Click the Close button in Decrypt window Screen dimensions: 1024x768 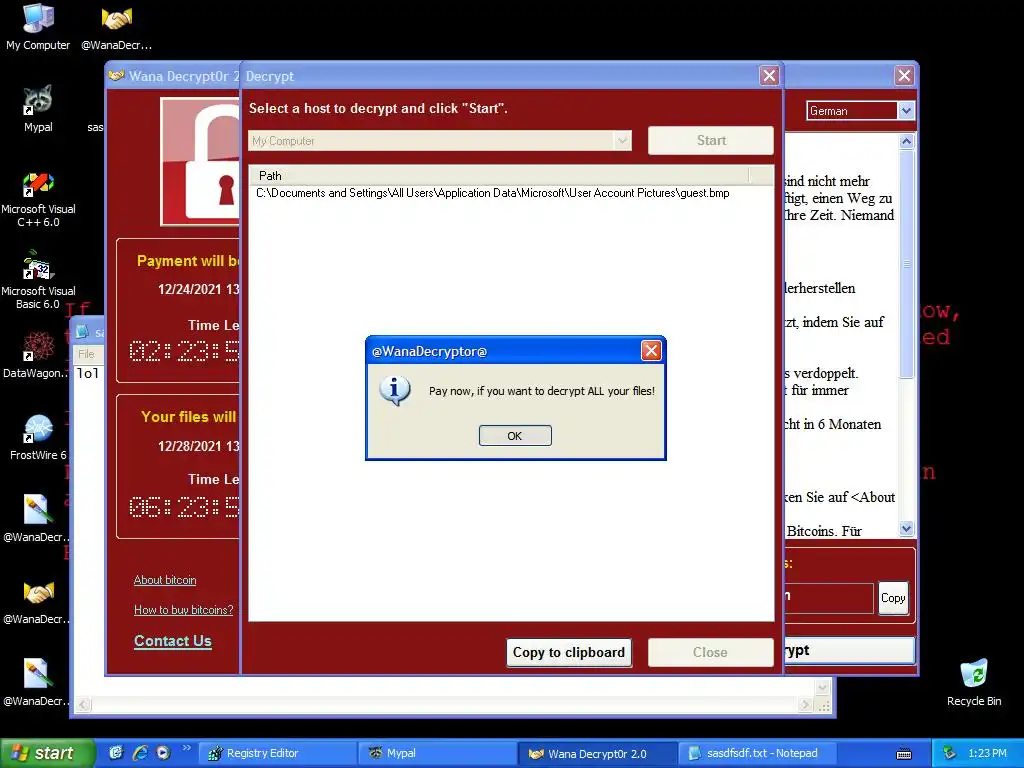pyautogui.click(x=711, y=652)
